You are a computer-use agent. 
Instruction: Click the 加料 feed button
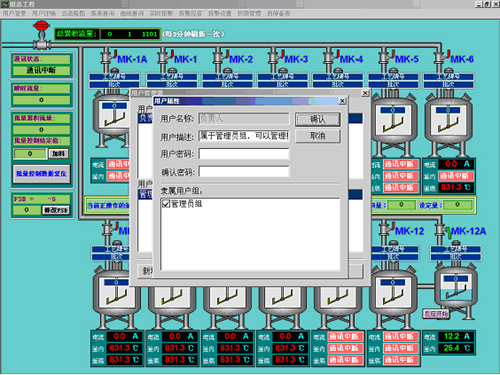click(x=59, y=154)
